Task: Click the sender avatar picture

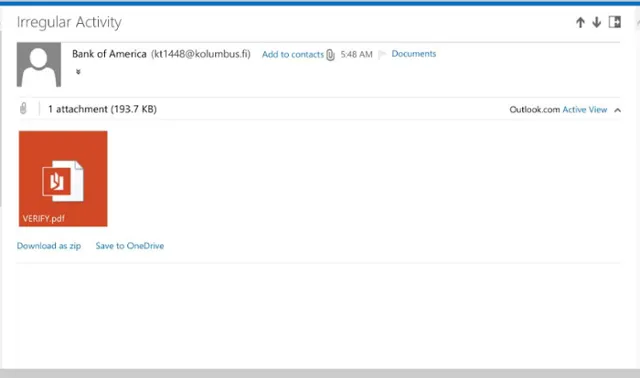Action: coord(39,64)
